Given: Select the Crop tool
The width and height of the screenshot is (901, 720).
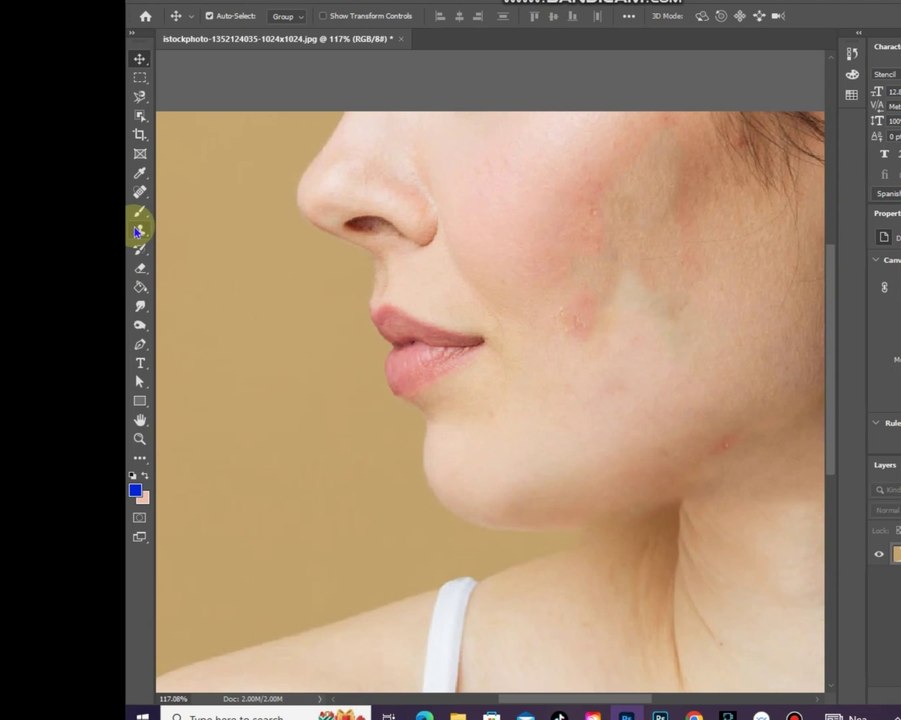Looking at the screenshot, I should point(140,134).
